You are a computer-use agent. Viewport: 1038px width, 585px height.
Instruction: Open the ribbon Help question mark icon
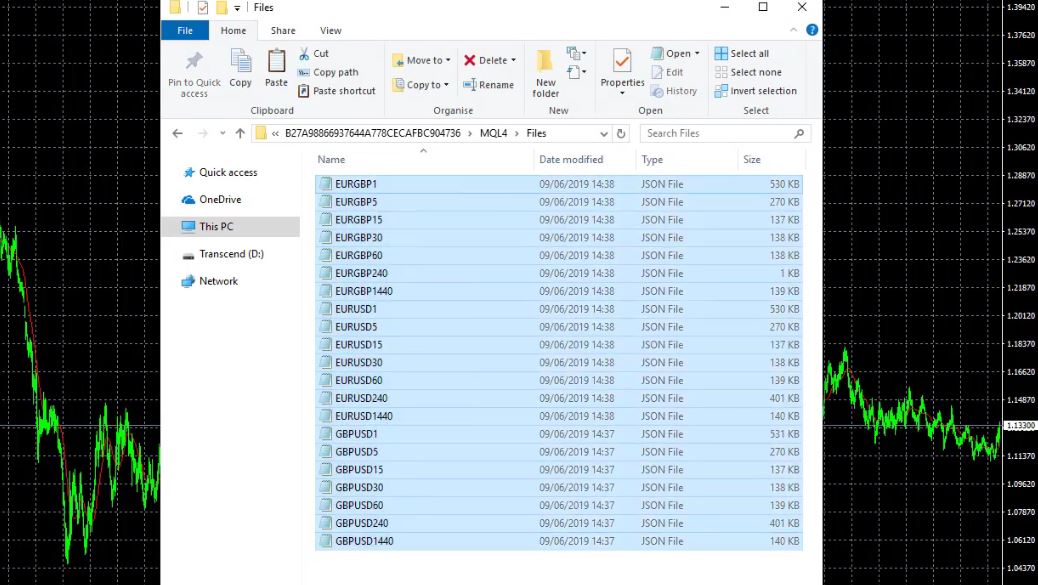point(812,30)
